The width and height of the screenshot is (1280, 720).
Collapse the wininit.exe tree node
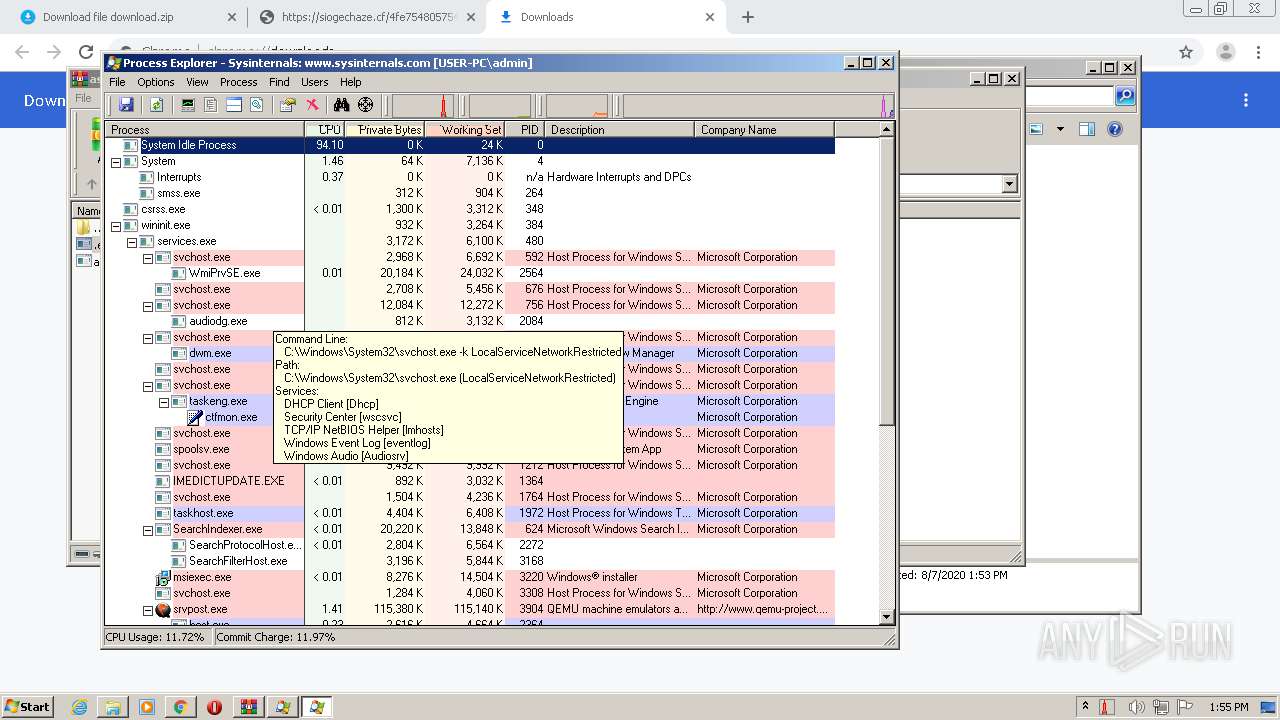point(116,225)
